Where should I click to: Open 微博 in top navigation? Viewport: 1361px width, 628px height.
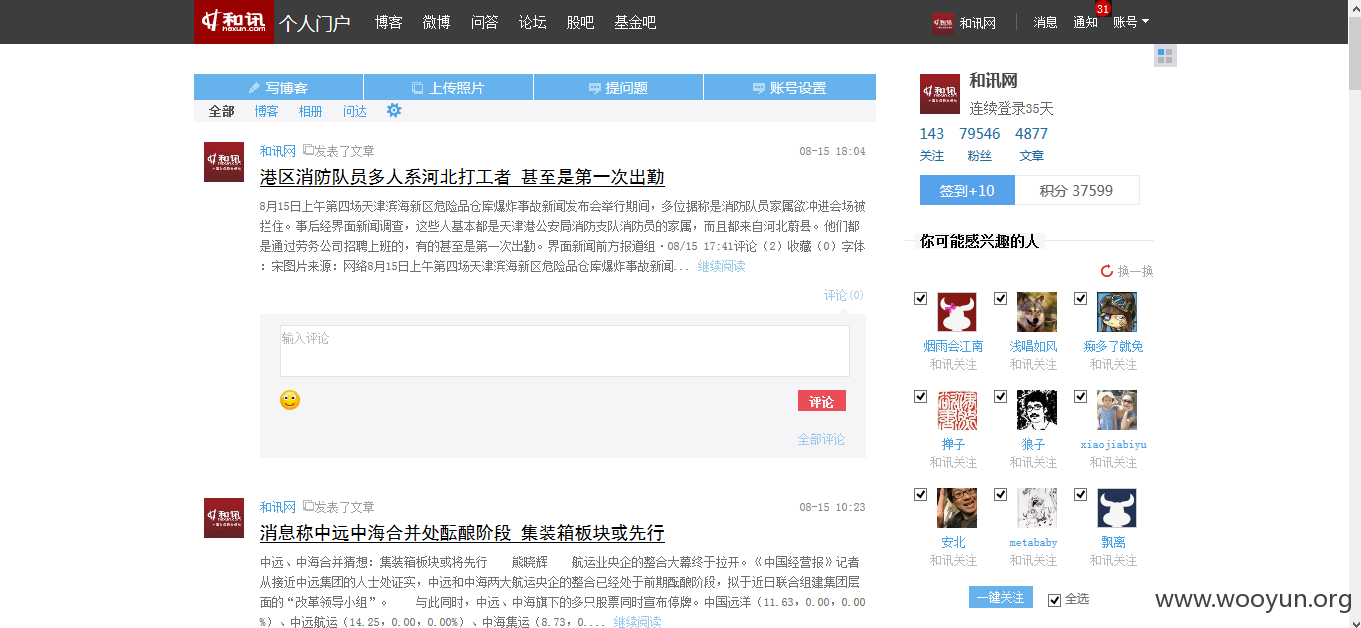[x=437, y=22]
